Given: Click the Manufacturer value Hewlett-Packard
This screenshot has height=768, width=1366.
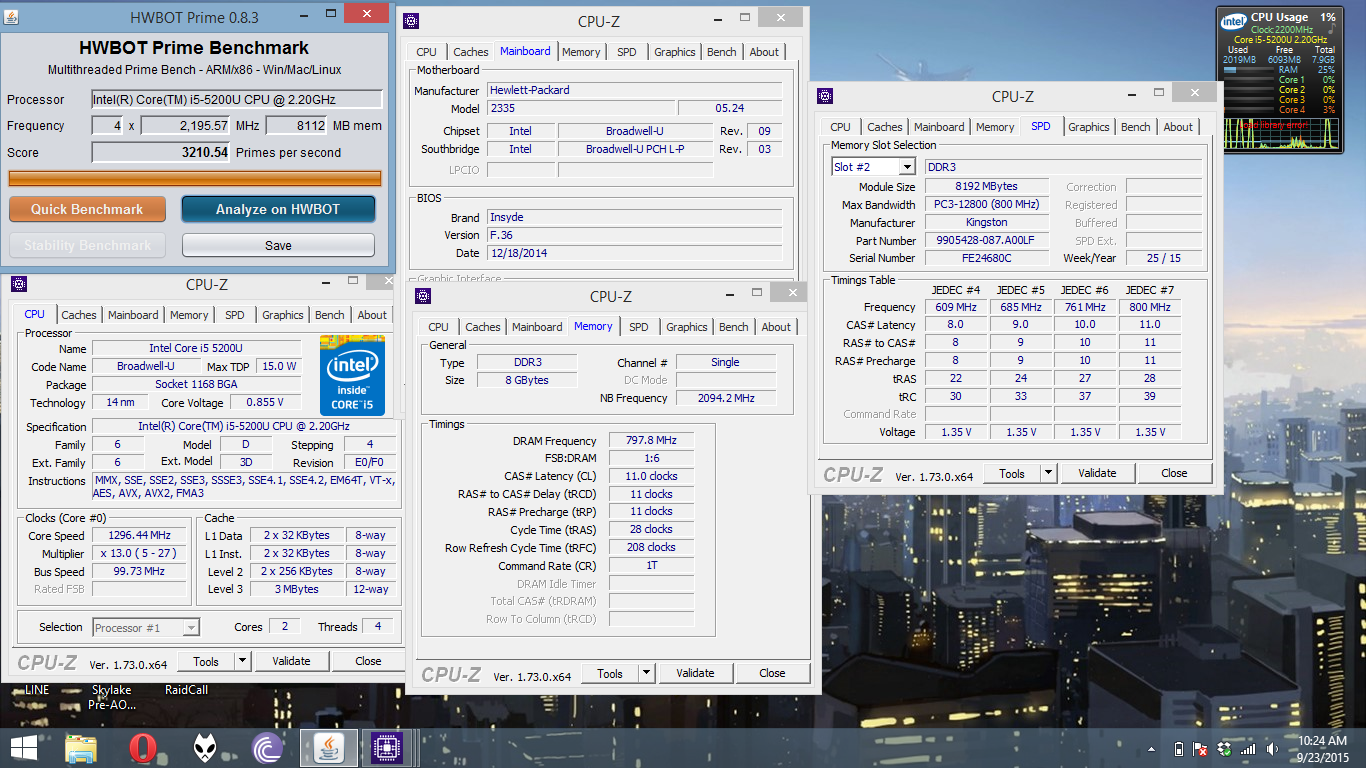Looking at the screenshot, I should click(635, 90).
